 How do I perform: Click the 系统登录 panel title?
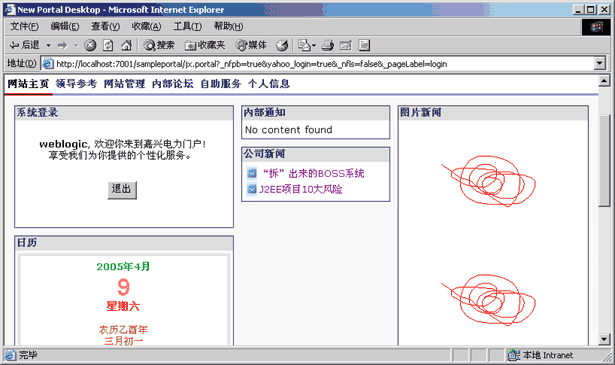pyautogui.click(x=37, y=113)
